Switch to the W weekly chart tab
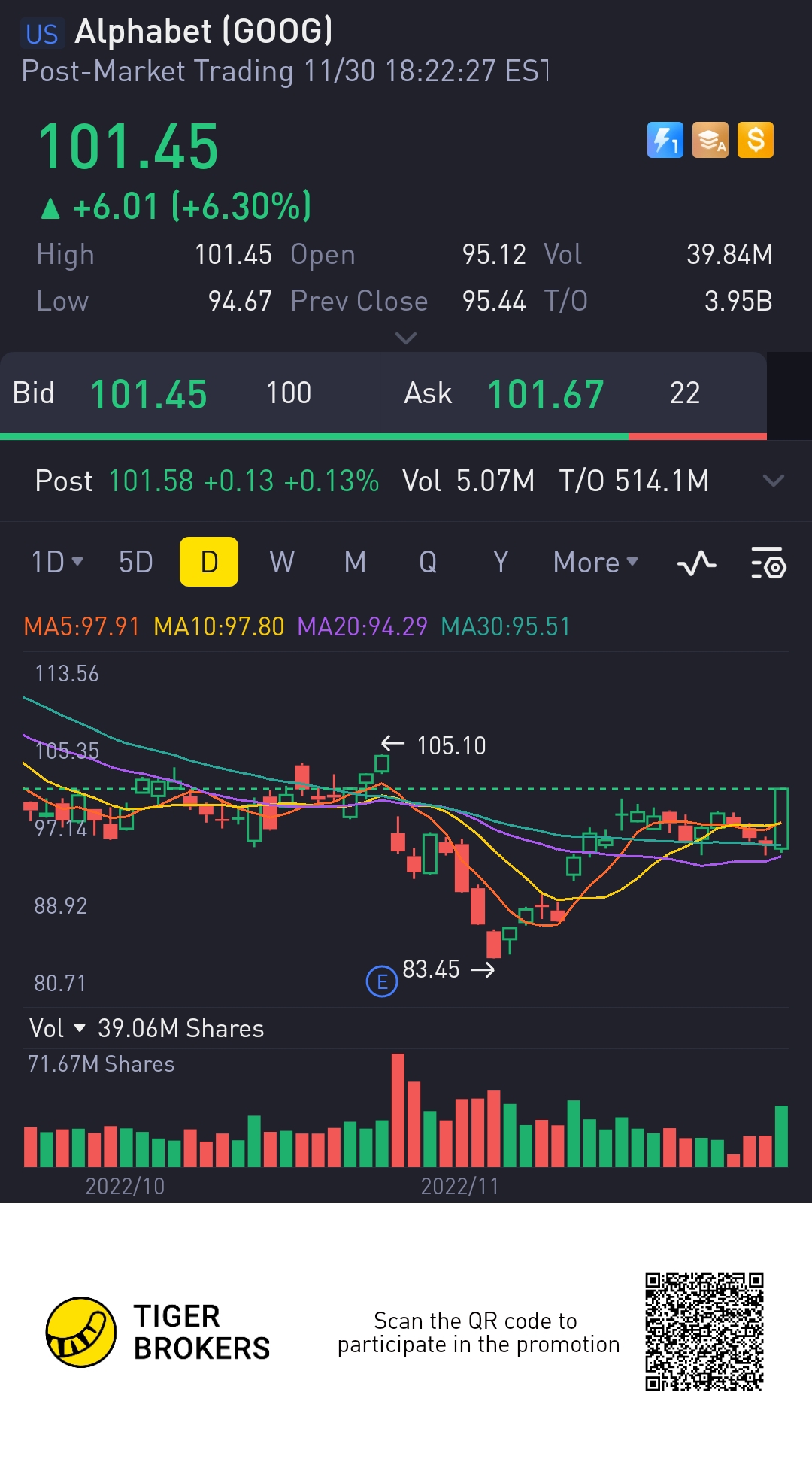 click(x=282, y=562)
